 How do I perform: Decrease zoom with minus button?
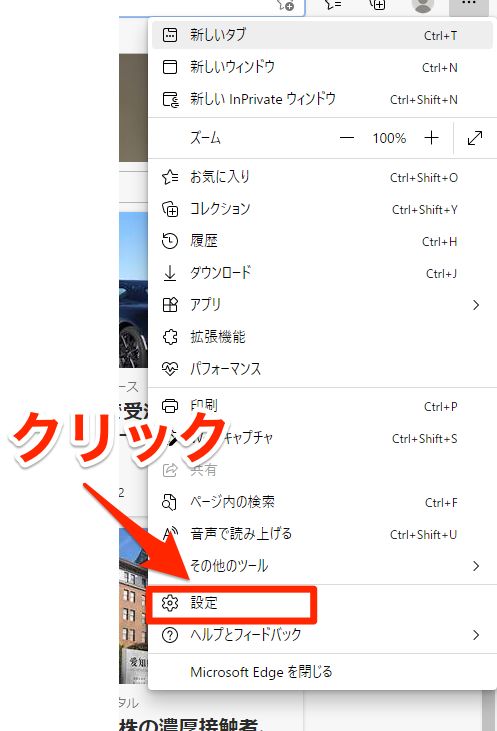pyautogui.click(x=347, y=138)
